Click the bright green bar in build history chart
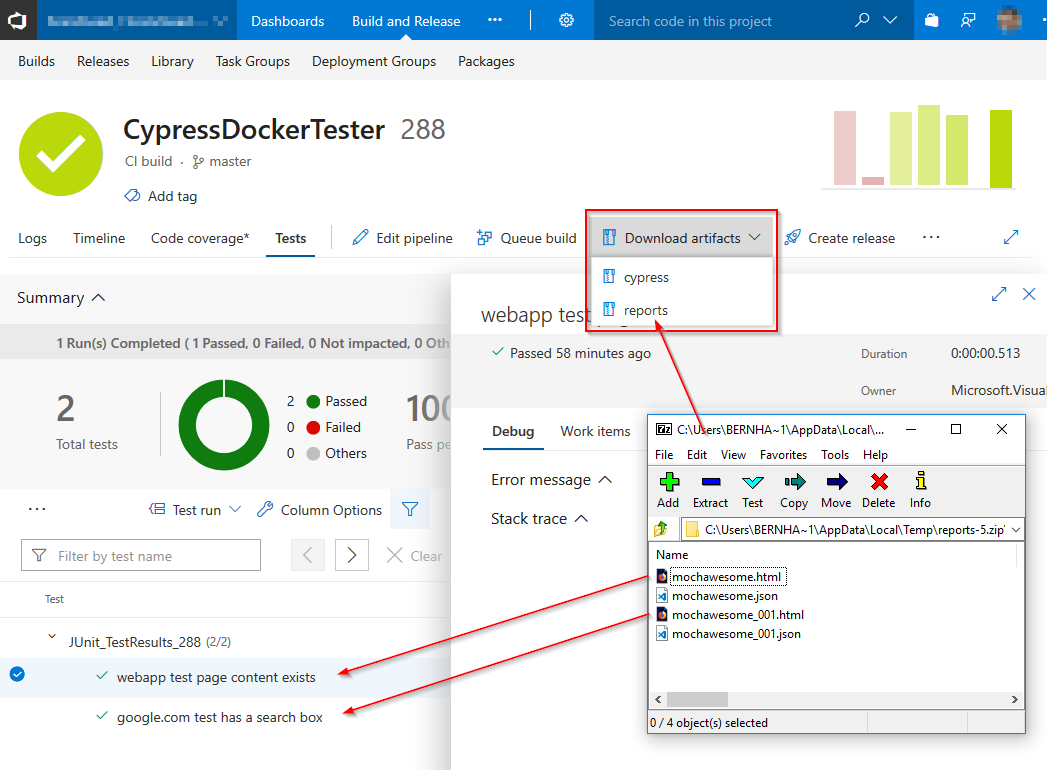The image size is (1047, 770). (x=1000, y=148)
